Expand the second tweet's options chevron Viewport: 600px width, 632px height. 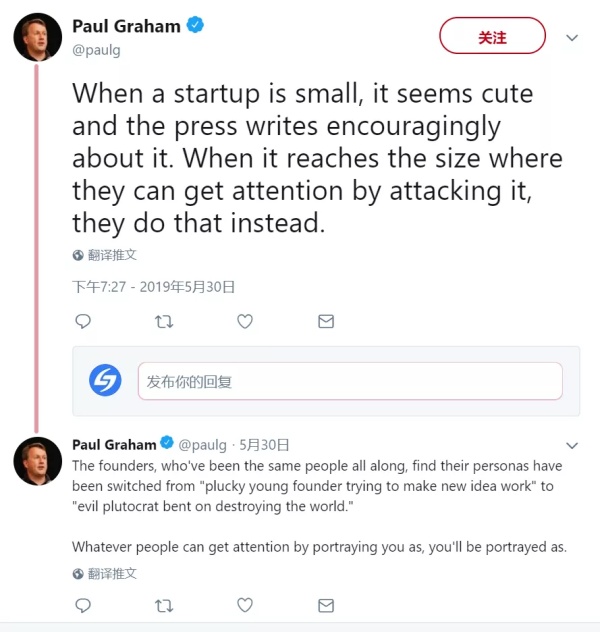click(x=572, y=445)
